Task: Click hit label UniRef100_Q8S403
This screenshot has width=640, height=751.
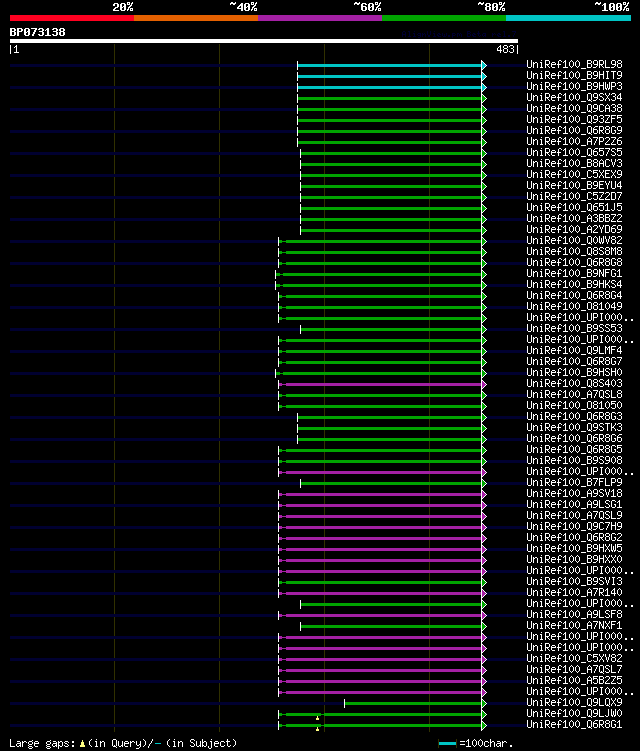Action: click(574, 384)
